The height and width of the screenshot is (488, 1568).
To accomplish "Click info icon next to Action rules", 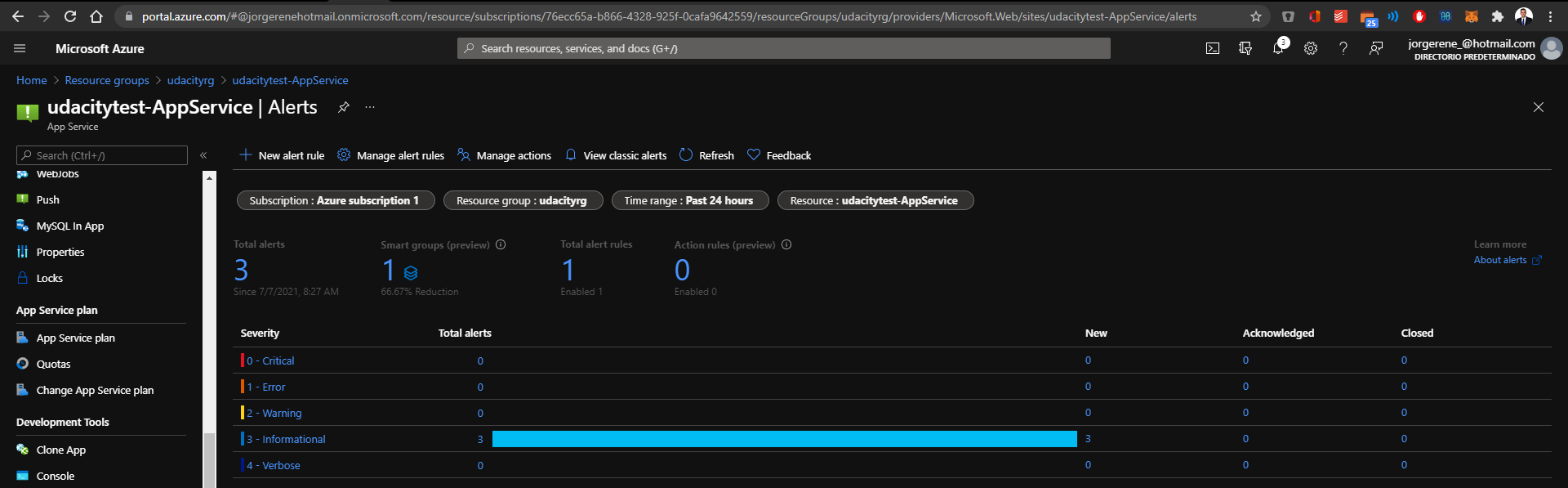I will (786, 244).
